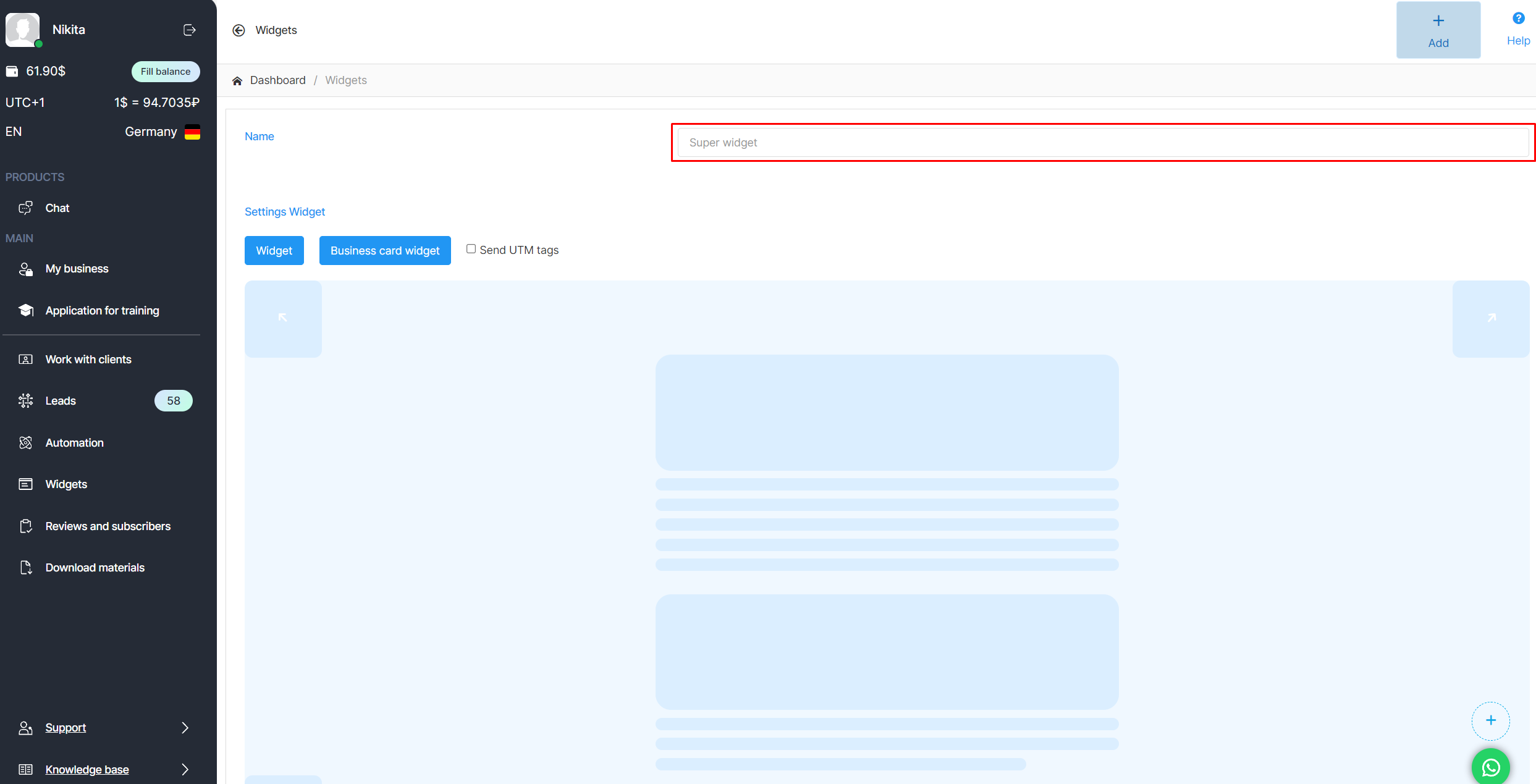Open Reviews and subscribers section
The image size is (1536, 784).
coord(108,526)
